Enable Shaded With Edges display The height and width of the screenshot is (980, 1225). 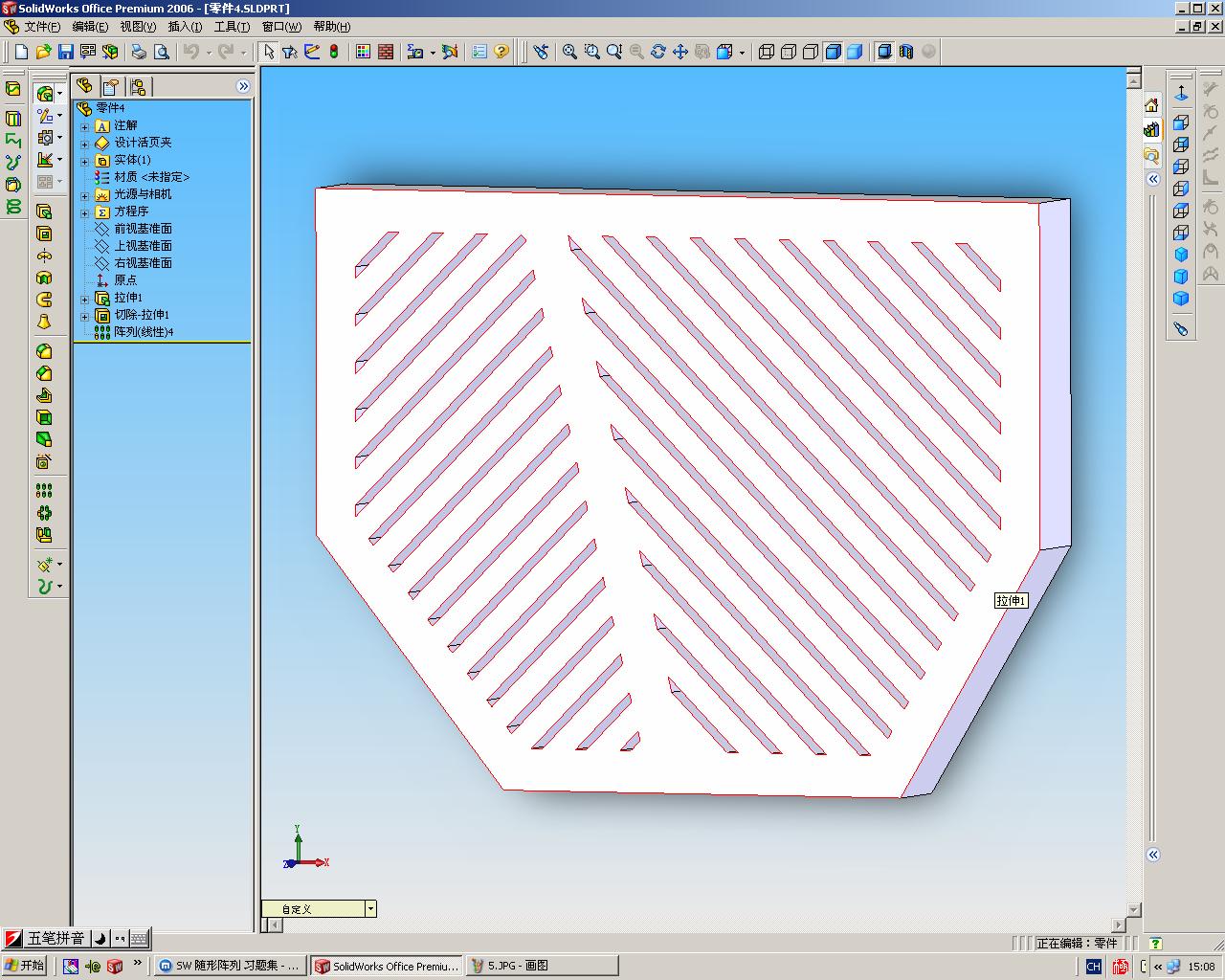click(x=833, y=52)
